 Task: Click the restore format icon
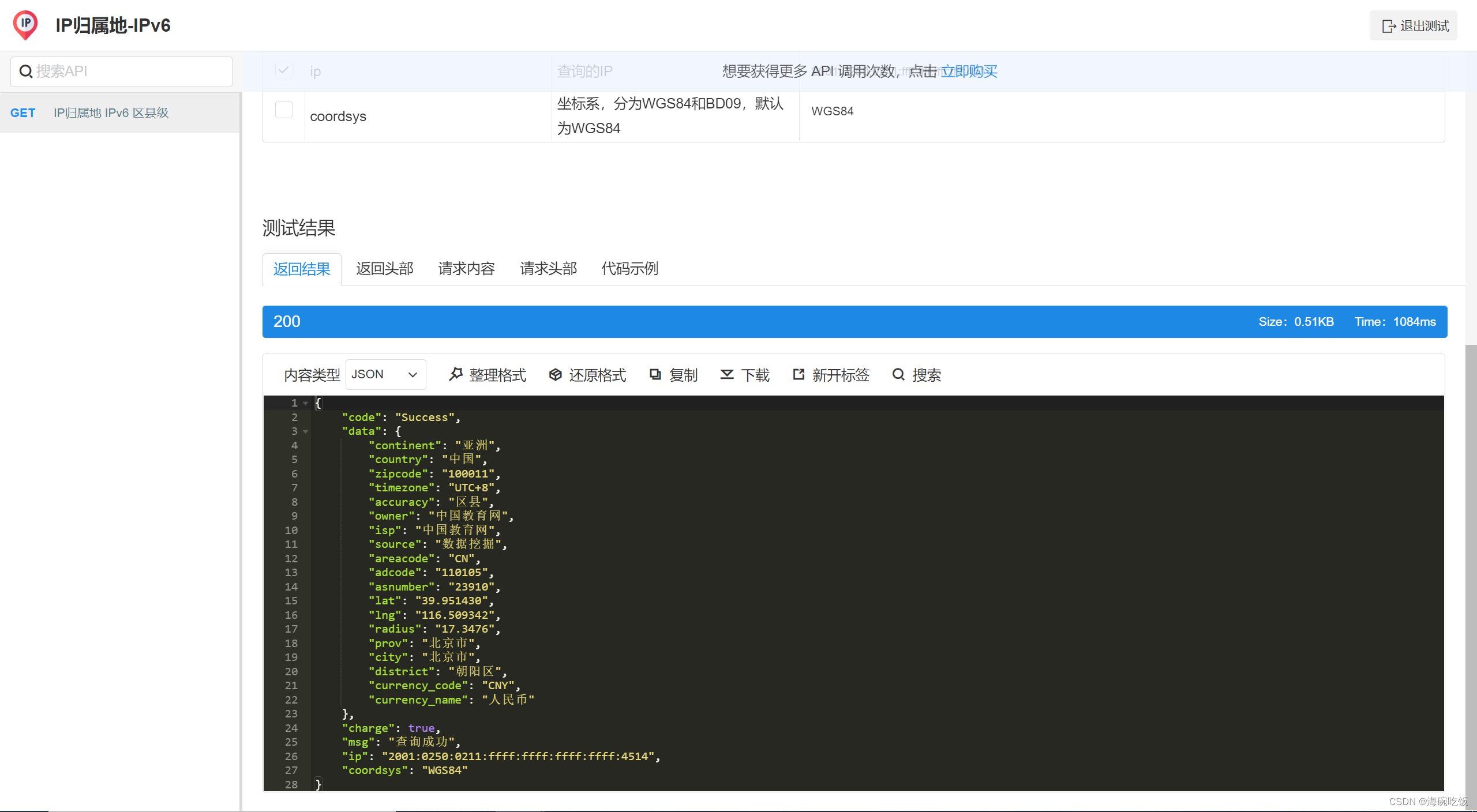555,374
